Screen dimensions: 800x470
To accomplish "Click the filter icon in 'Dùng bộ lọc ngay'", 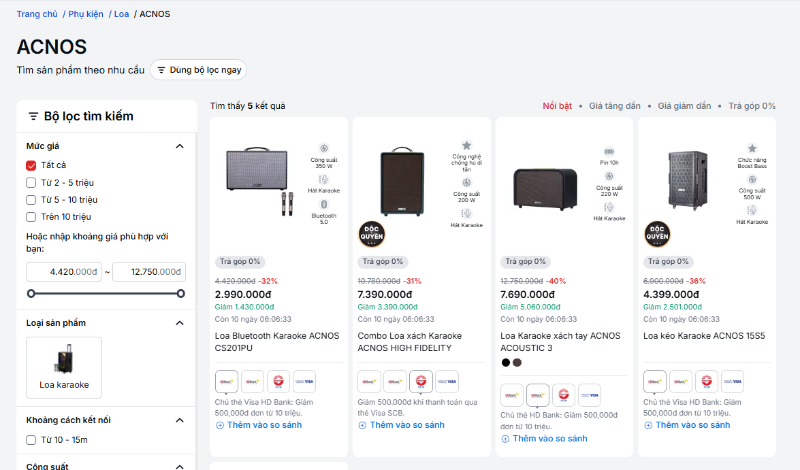I will pyautogui.click(x=161, y=70).
